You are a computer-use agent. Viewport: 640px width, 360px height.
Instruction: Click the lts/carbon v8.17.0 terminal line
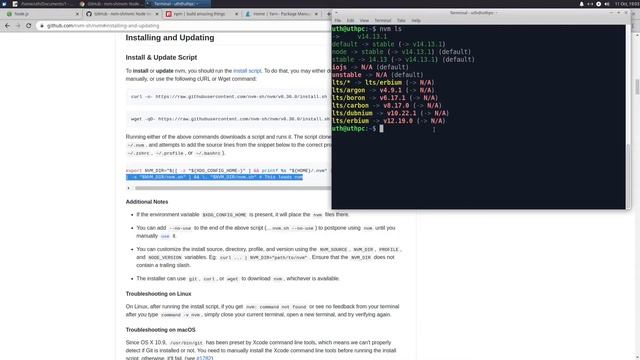pos(387,106)
